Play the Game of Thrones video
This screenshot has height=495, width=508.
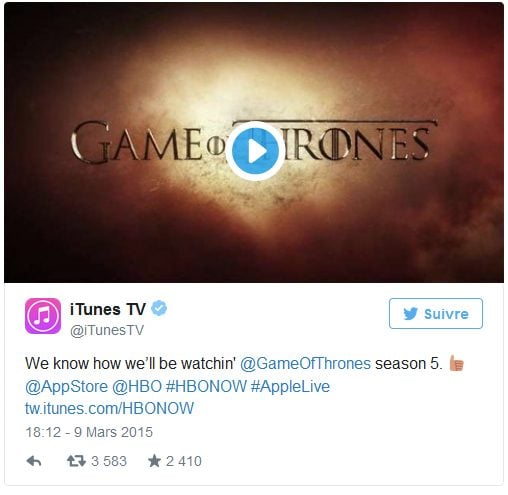(x=255, y=151)
